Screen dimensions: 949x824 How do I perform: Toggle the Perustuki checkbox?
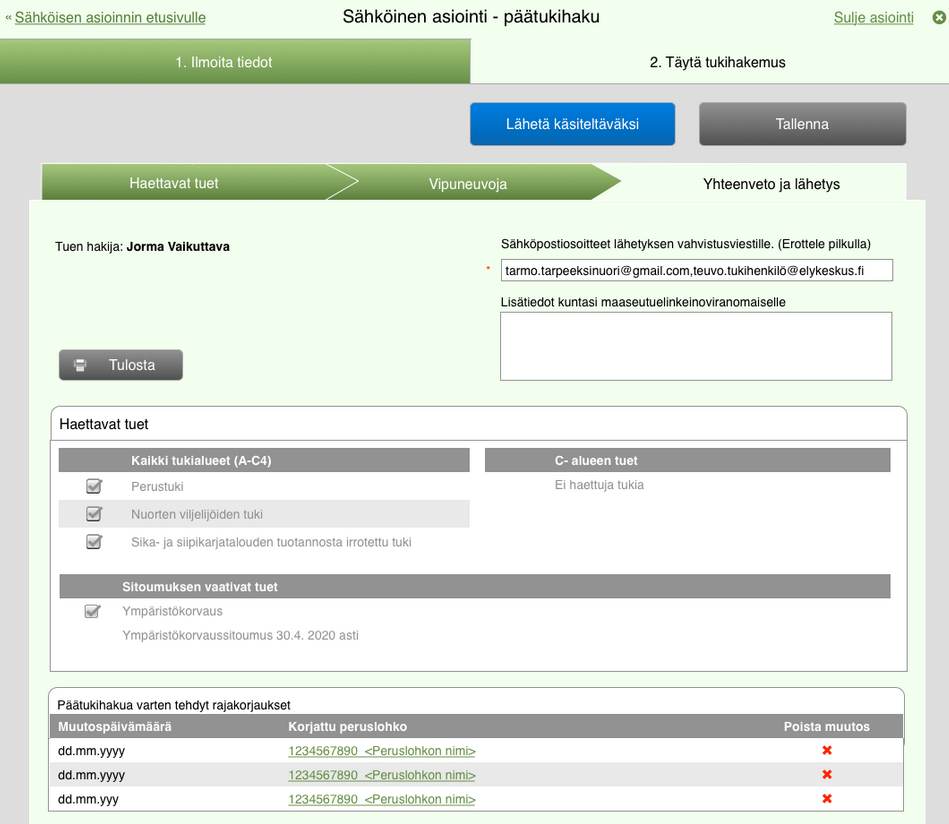pos(94,486)
